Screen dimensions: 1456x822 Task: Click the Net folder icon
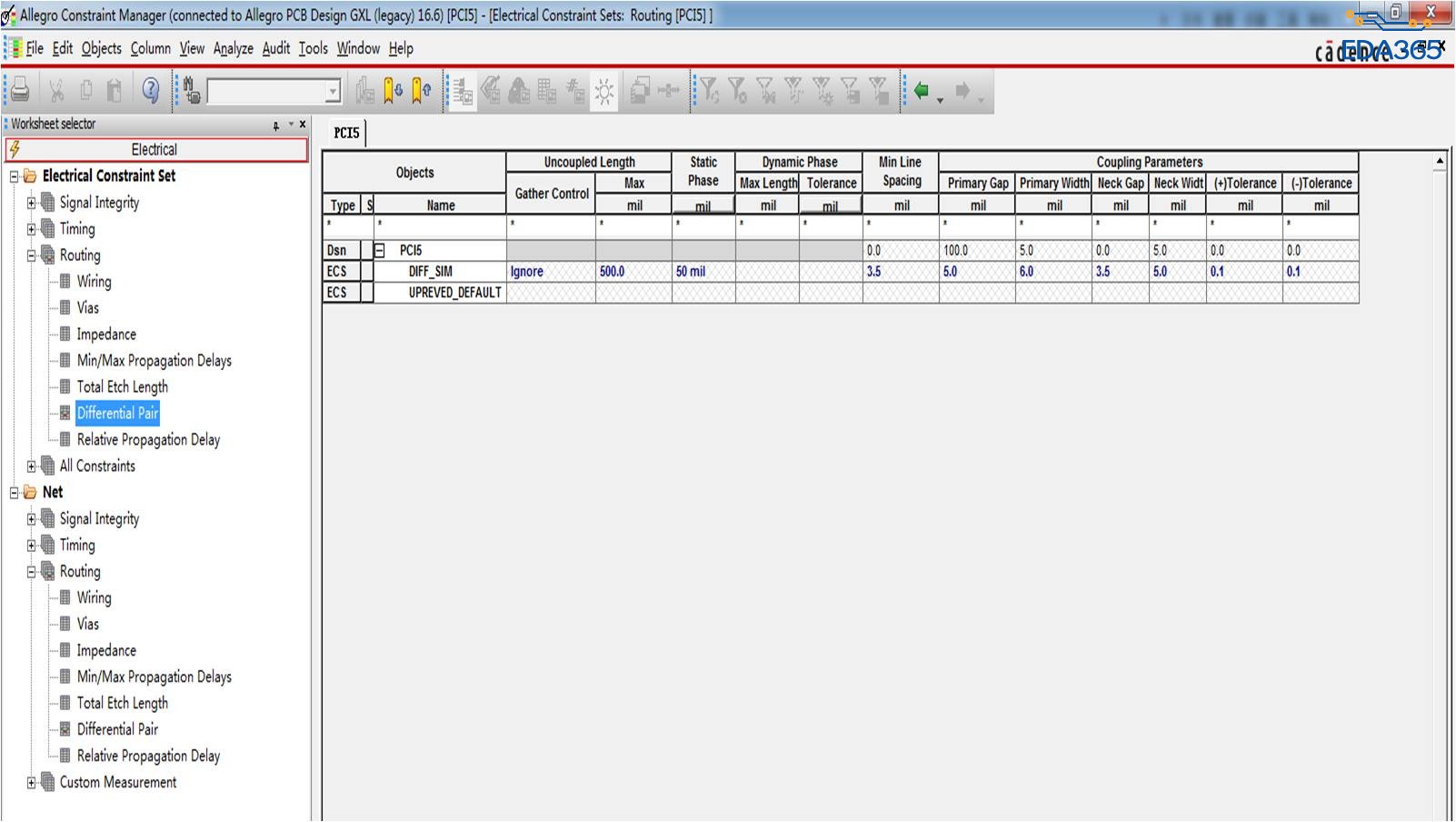point(30,492)
